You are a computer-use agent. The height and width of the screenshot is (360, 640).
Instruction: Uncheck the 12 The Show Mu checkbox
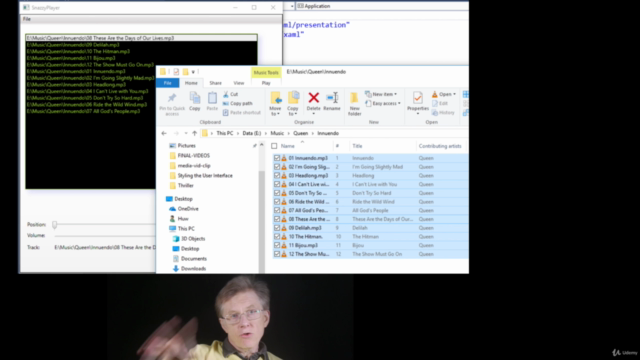point(277,254)
